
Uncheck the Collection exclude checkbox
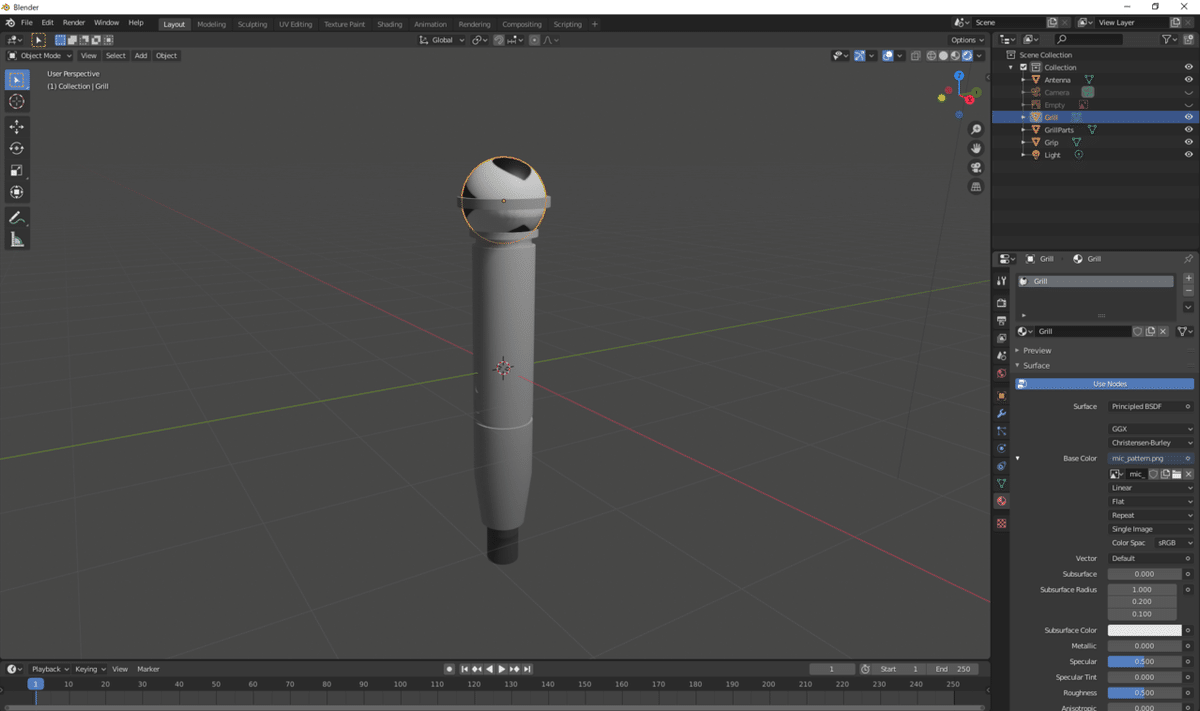point(1023,67)
